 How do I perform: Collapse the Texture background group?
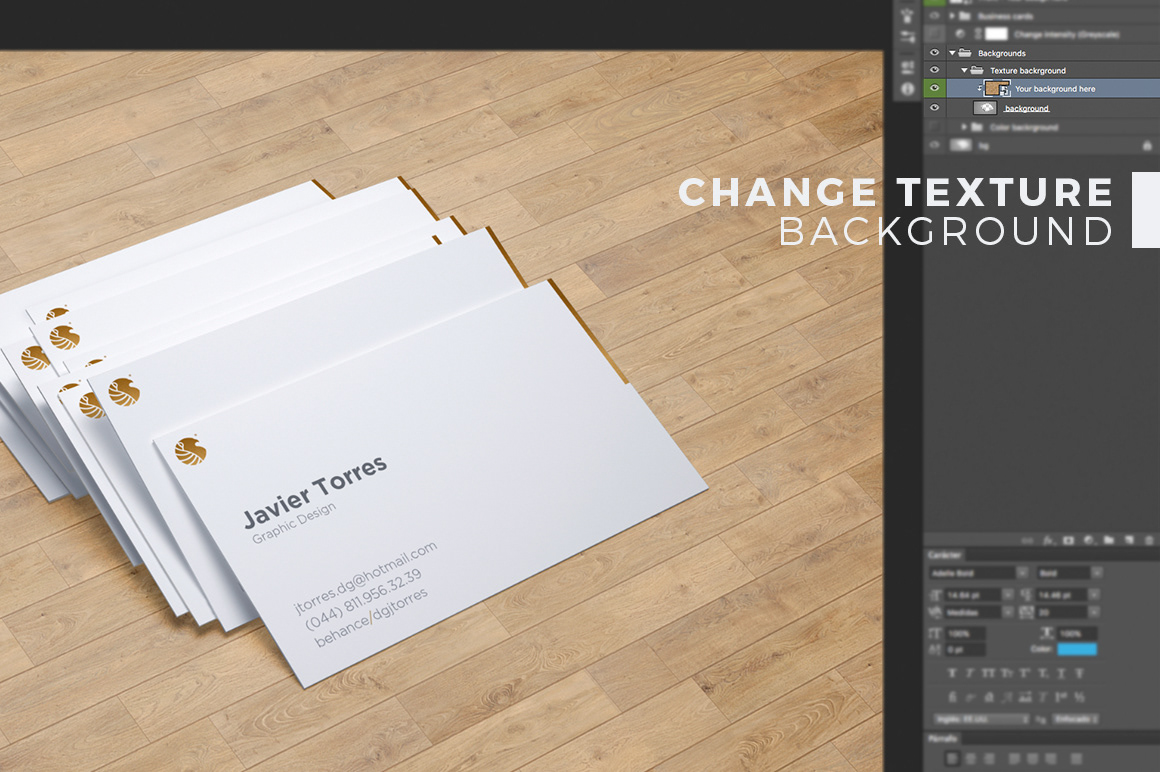(964, 70)
